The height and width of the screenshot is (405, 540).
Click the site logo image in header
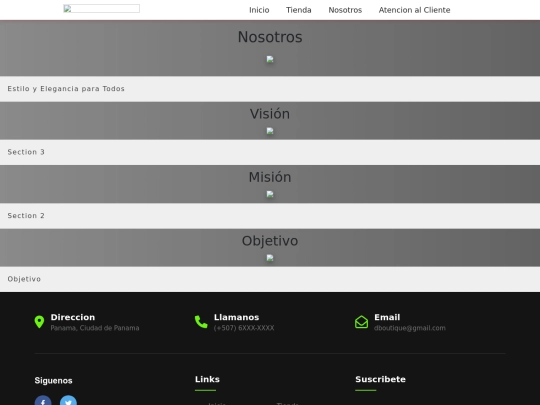(102, 9)
